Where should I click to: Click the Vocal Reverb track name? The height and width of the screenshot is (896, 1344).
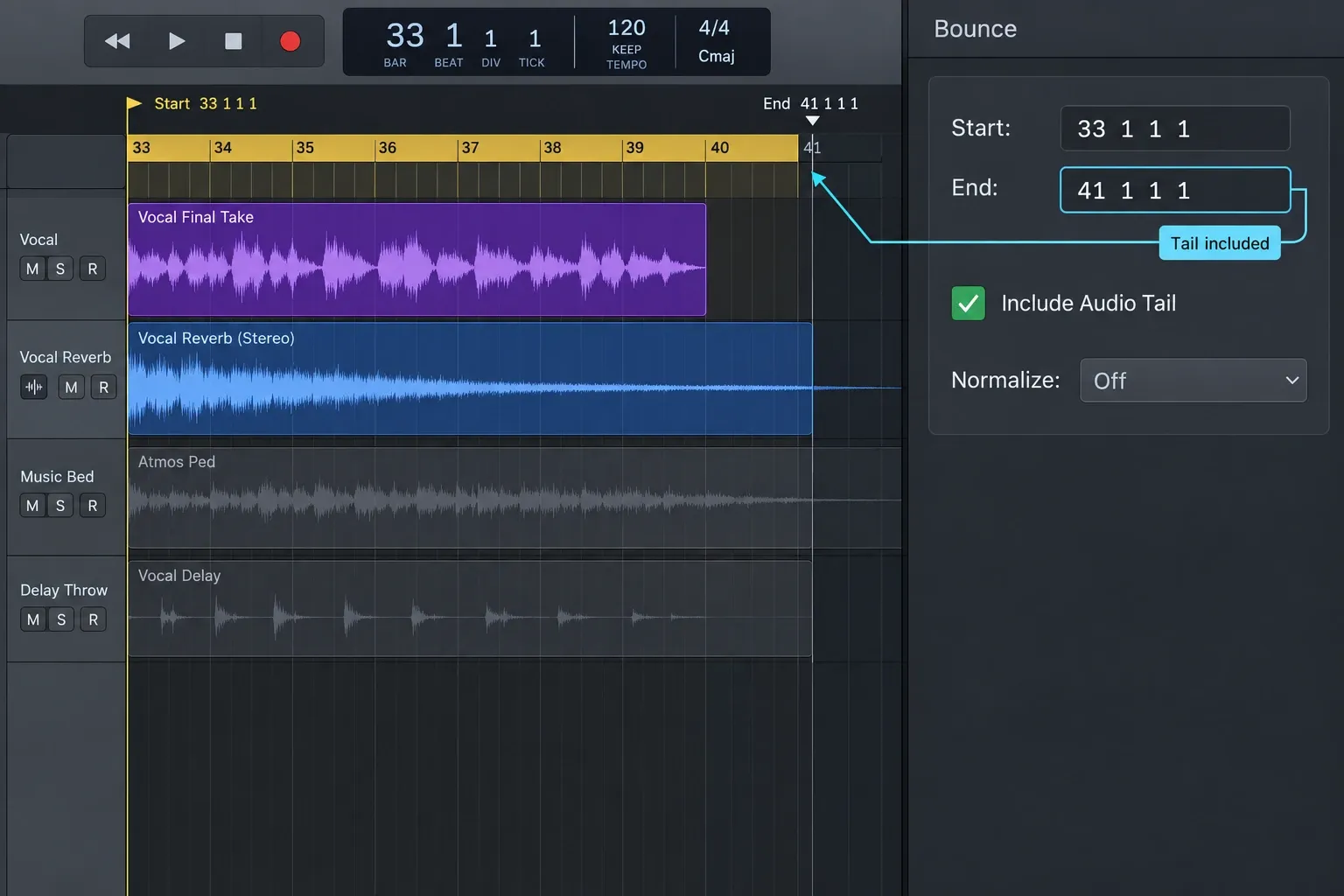66,357
